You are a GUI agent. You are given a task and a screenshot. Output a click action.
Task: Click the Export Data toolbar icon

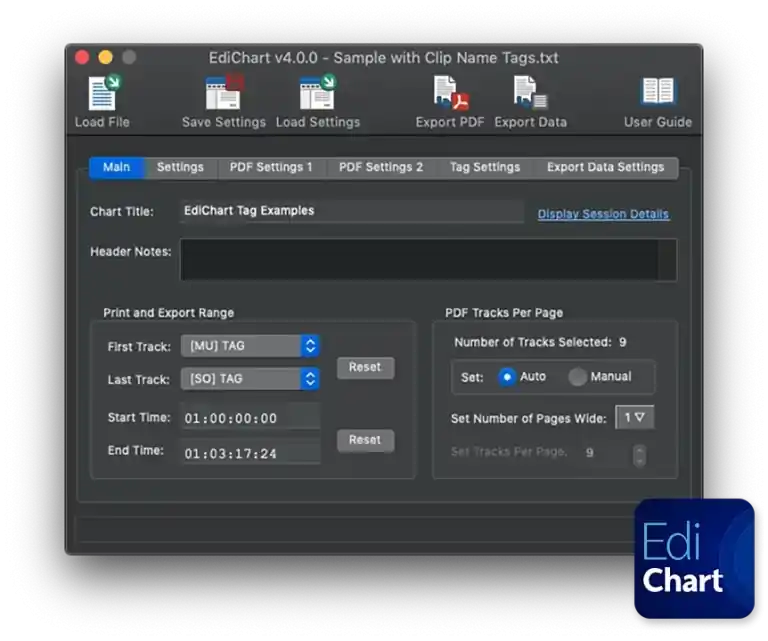coord(530,93)
